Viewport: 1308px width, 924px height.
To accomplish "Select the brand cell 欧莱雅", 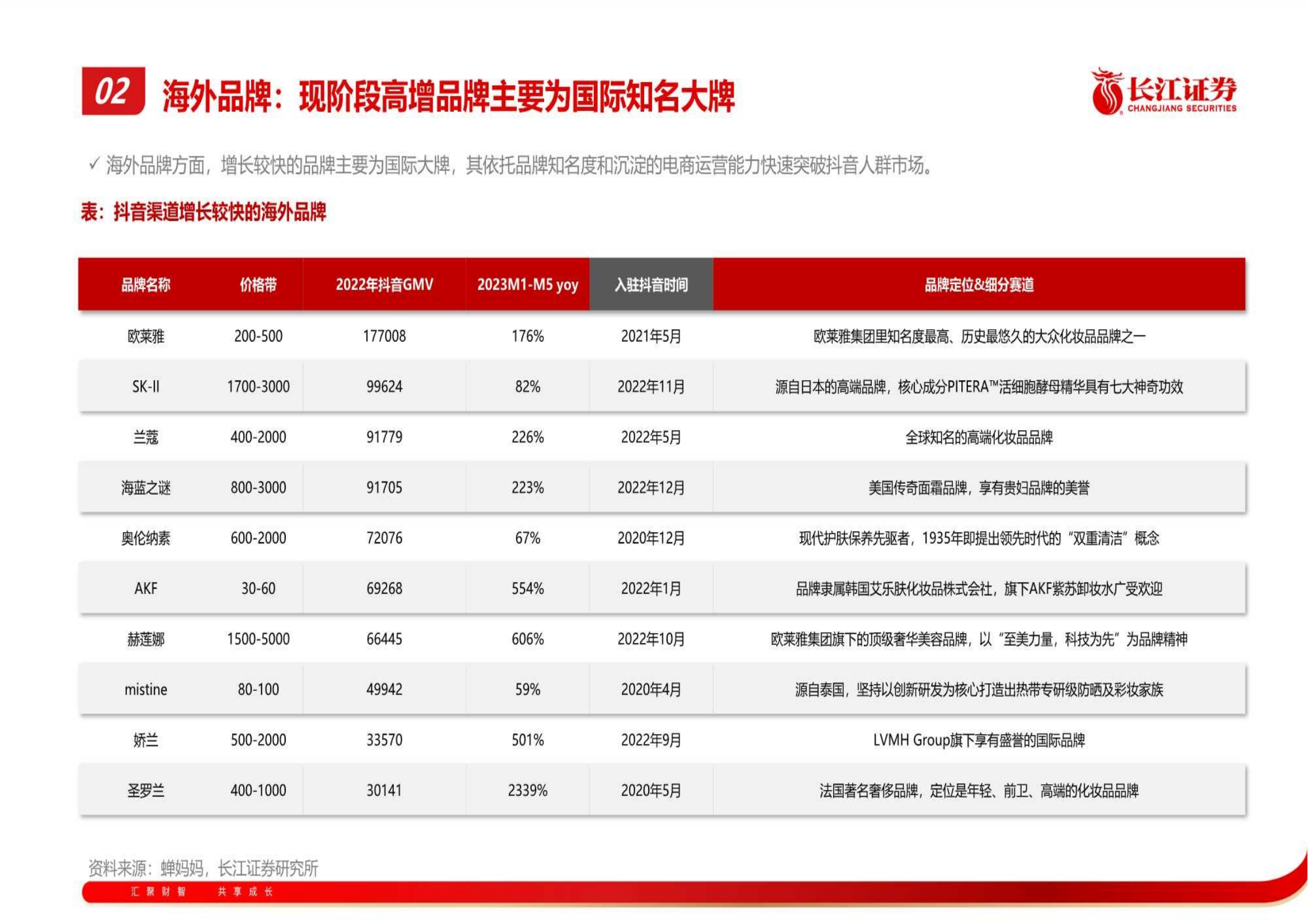I will click(146, 336).
